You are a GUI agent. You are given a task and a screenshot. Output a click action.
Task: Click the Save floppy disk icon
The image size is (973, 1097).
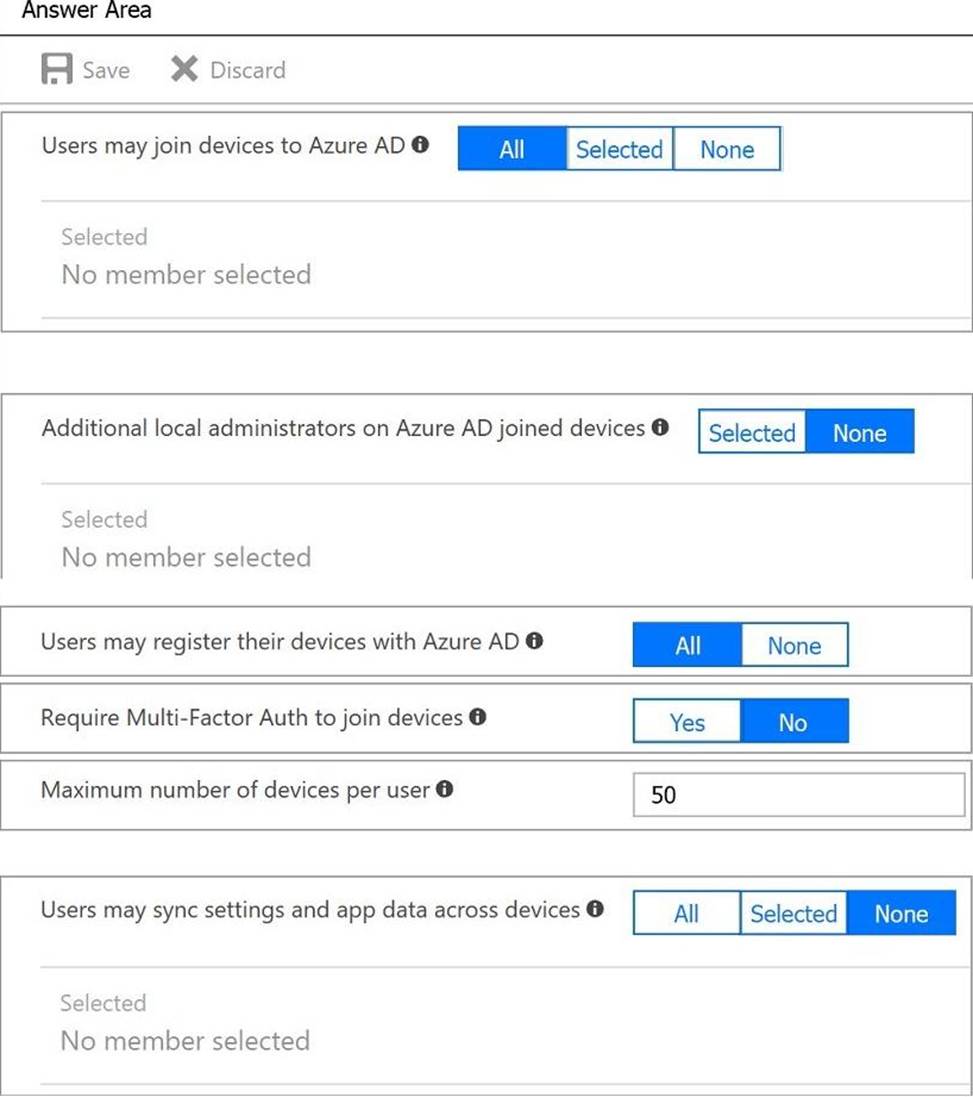click(x=56, y=70)
